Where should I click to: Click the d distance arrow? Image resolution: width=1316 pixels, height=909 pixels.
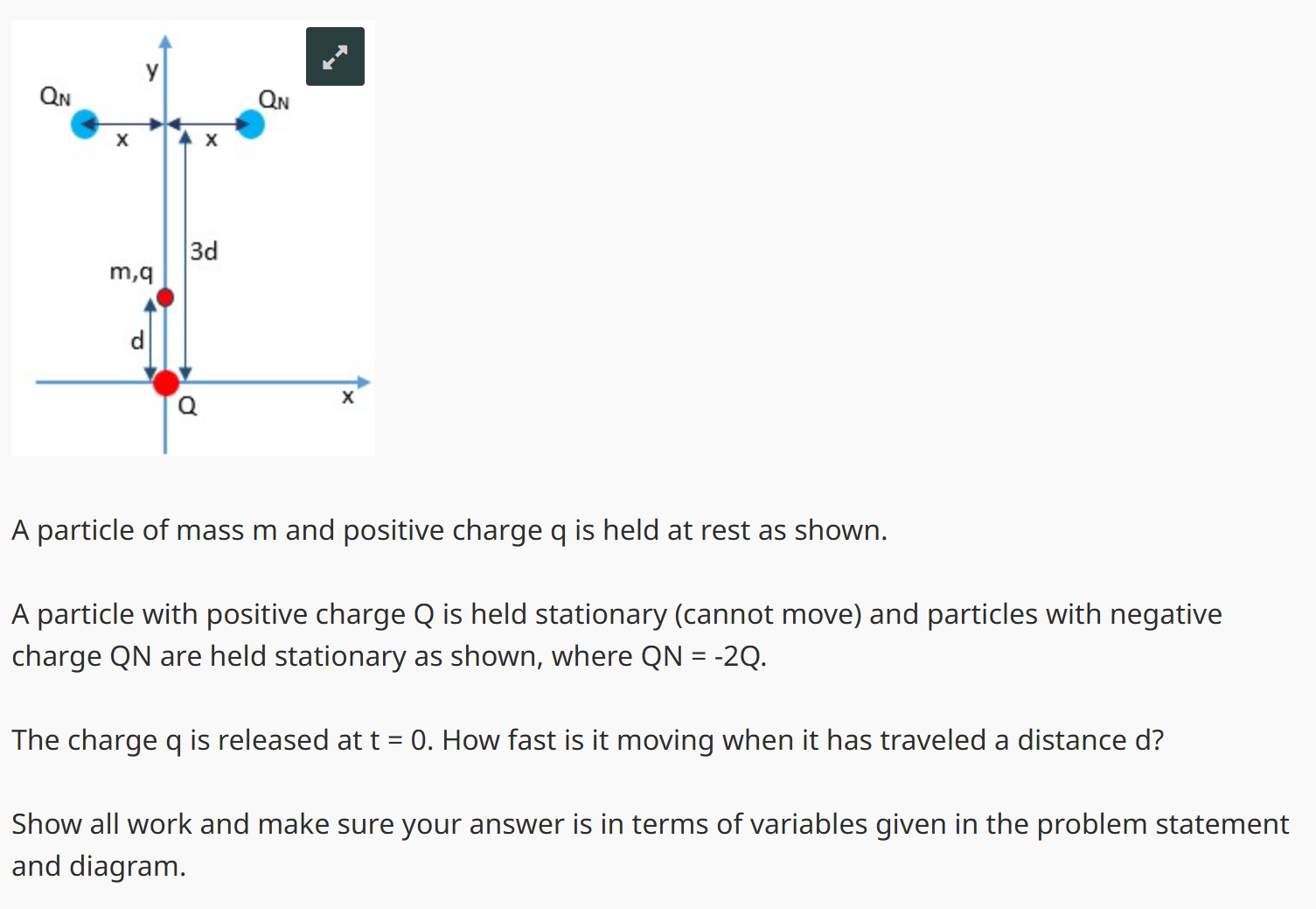[x=152, y=337]
